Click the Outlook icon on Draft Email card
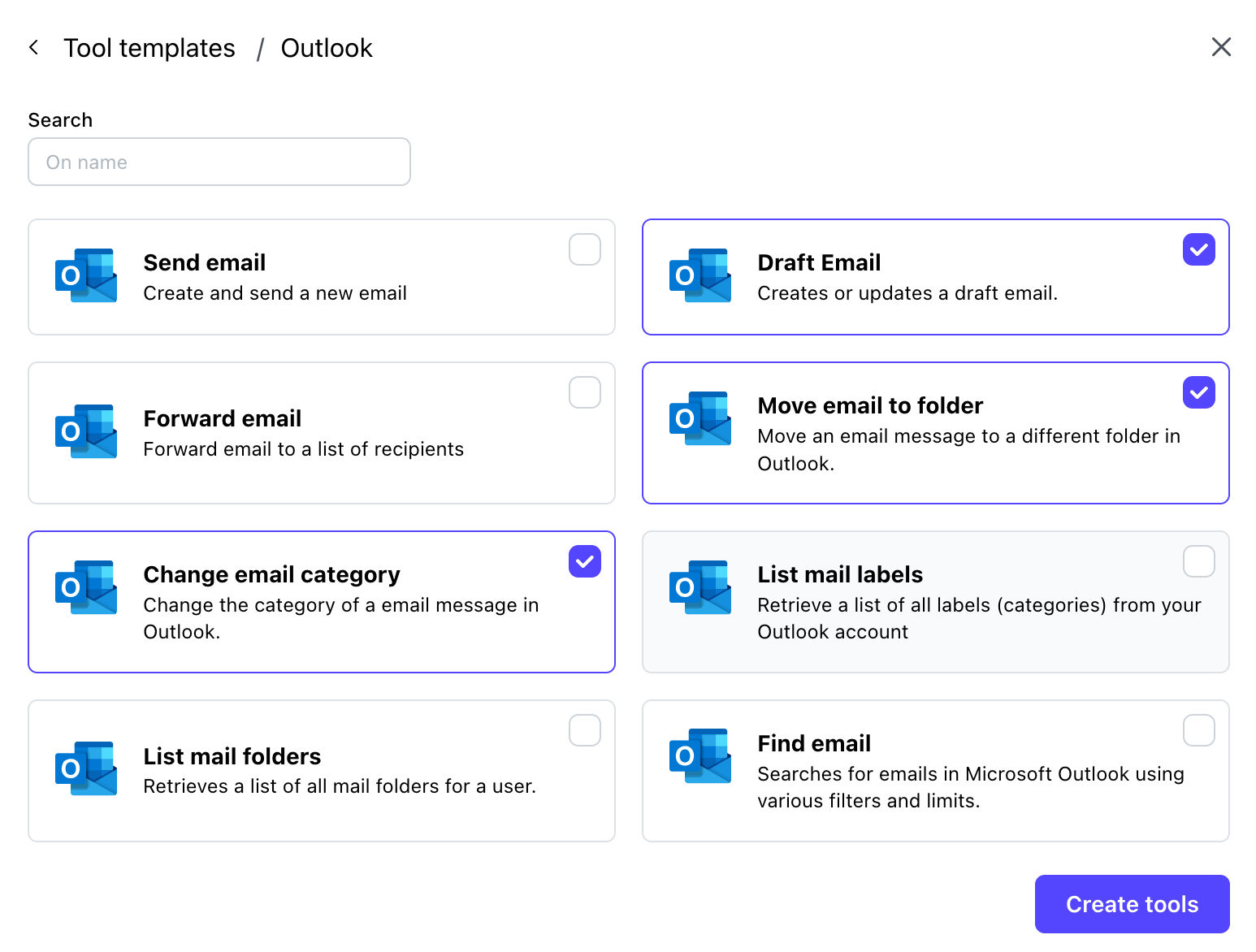1256x952 pixels. (x=700, y=276)
